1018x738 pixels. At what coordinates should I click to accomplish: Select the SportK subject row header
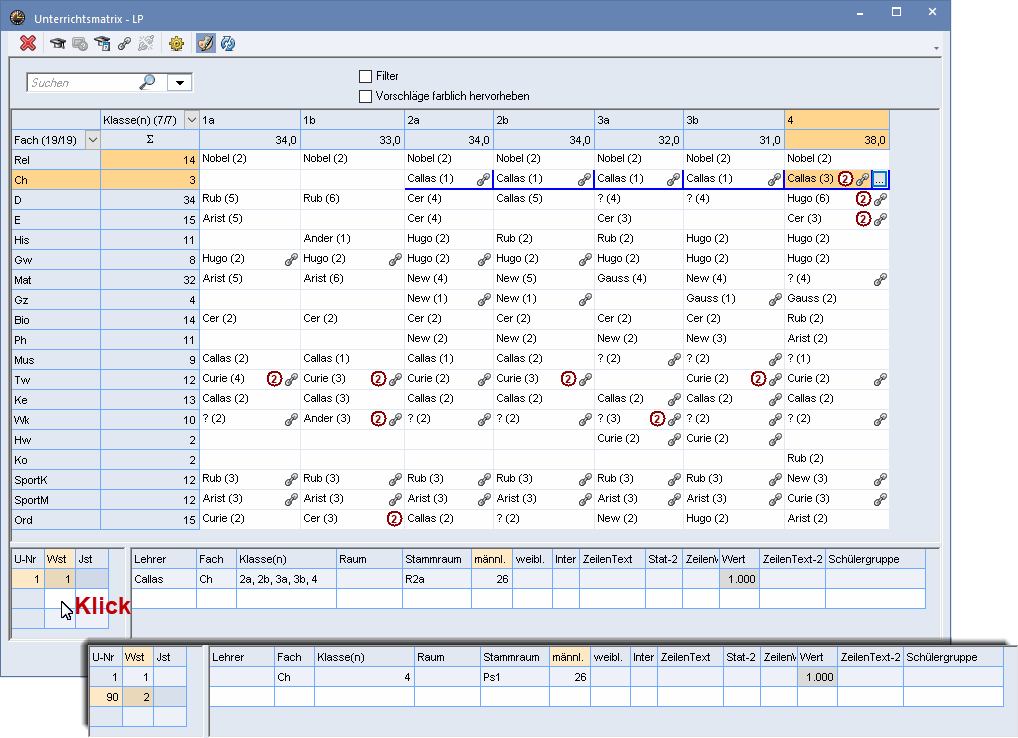(56, 480)
